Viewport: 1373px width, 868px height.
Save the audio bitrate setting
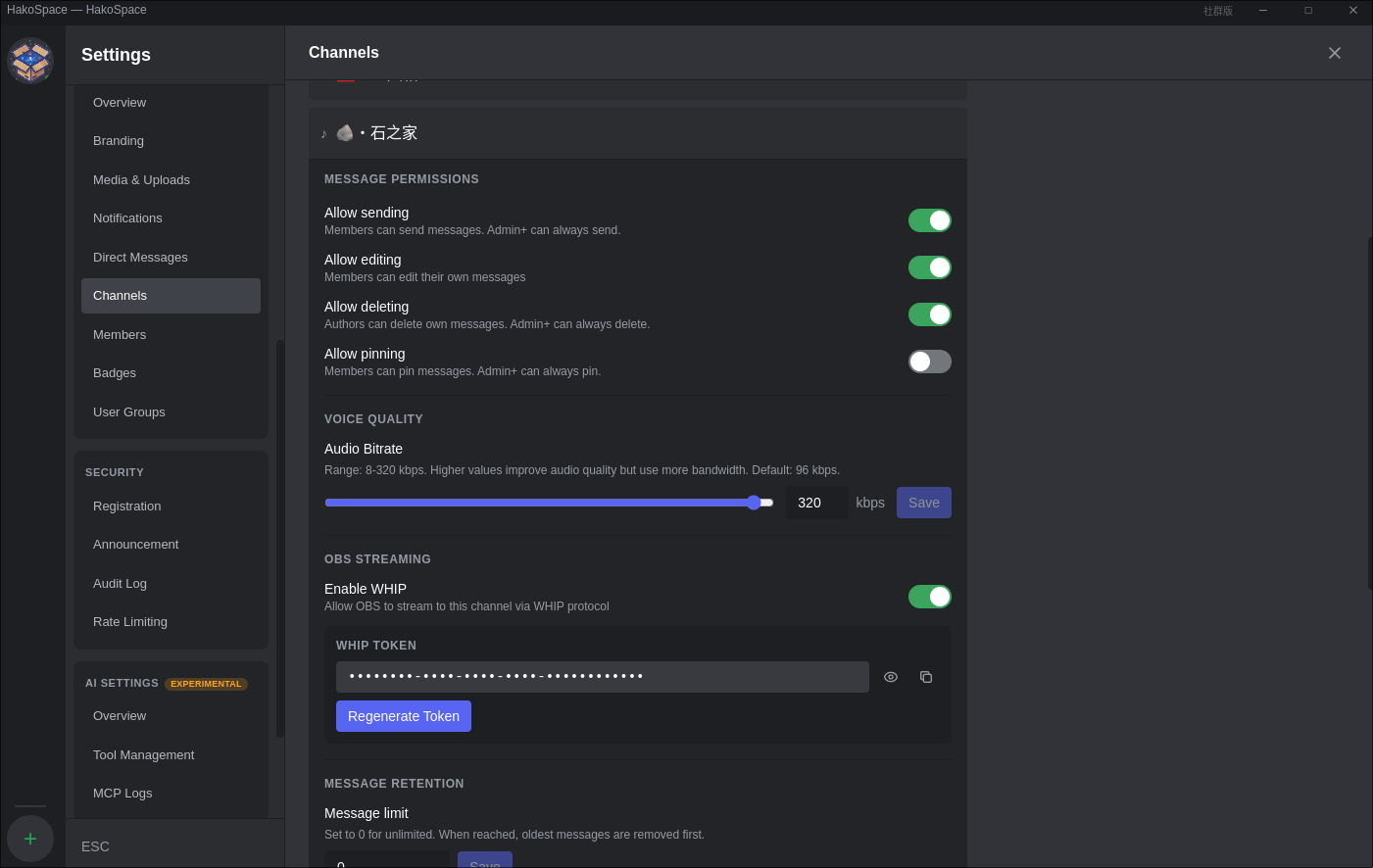click(923, 502)
